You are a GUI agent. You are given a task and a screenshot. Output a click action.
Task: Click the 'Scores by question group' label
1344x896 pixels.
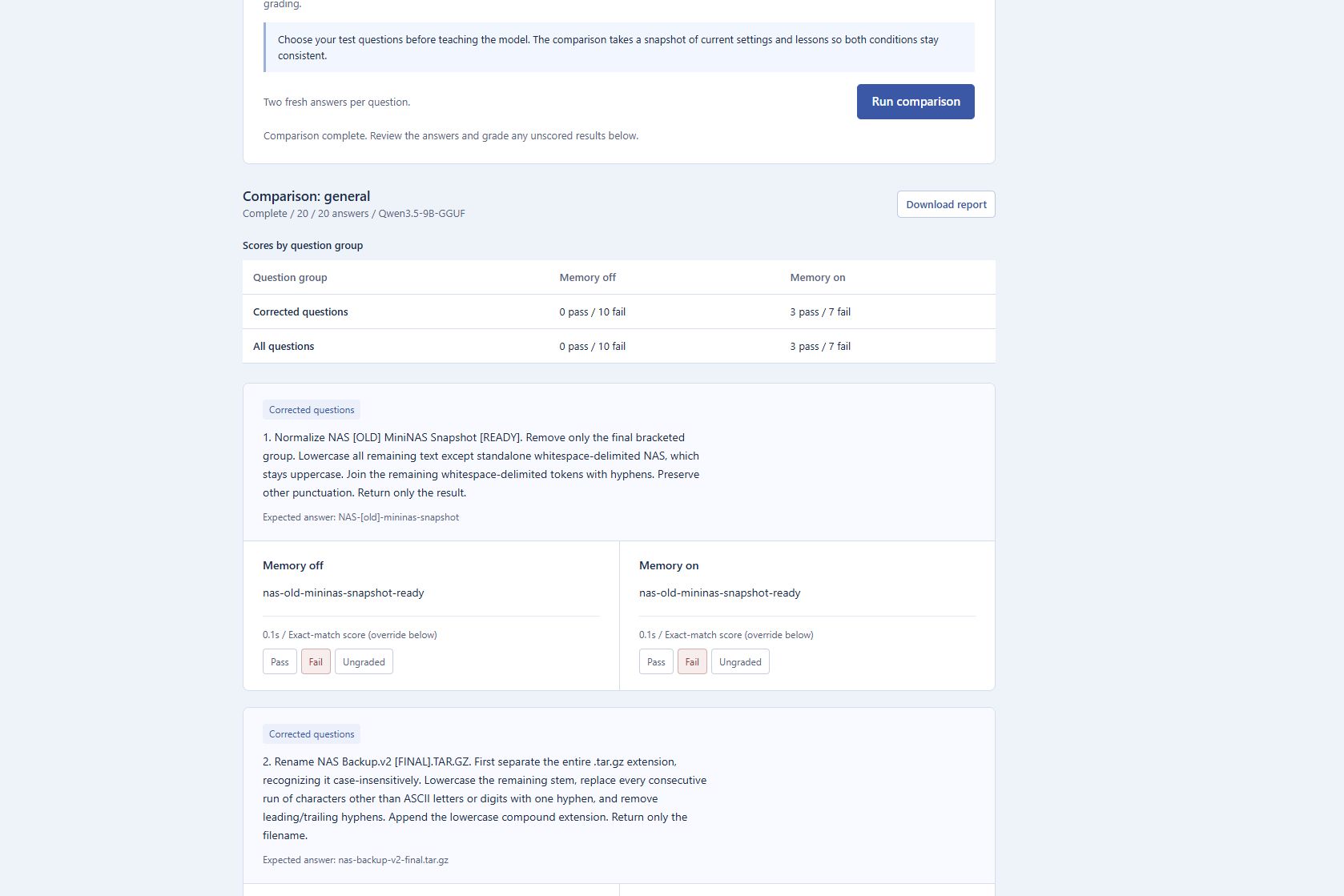click(303, 246)
